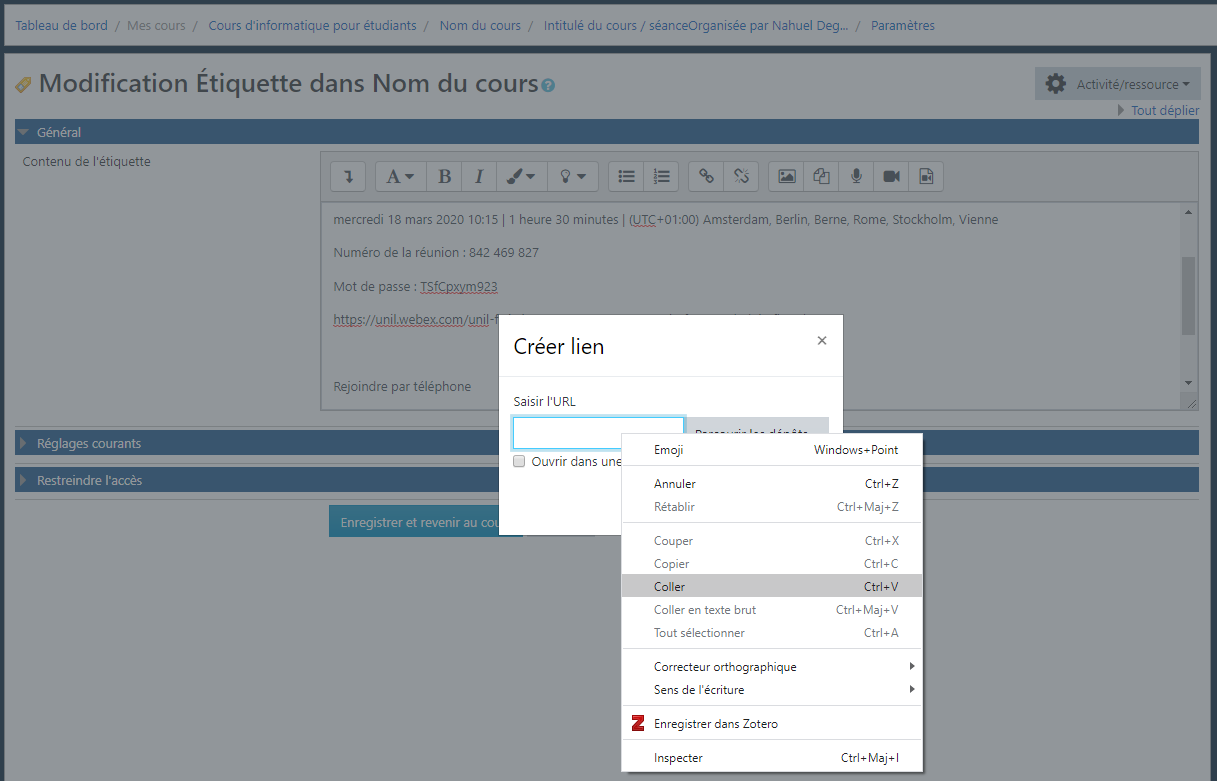Image resolution: width=1217 pixels, height=781 pixels.
Task: Apply italic formatting in editor toolbar
Action: pos(479,177)
